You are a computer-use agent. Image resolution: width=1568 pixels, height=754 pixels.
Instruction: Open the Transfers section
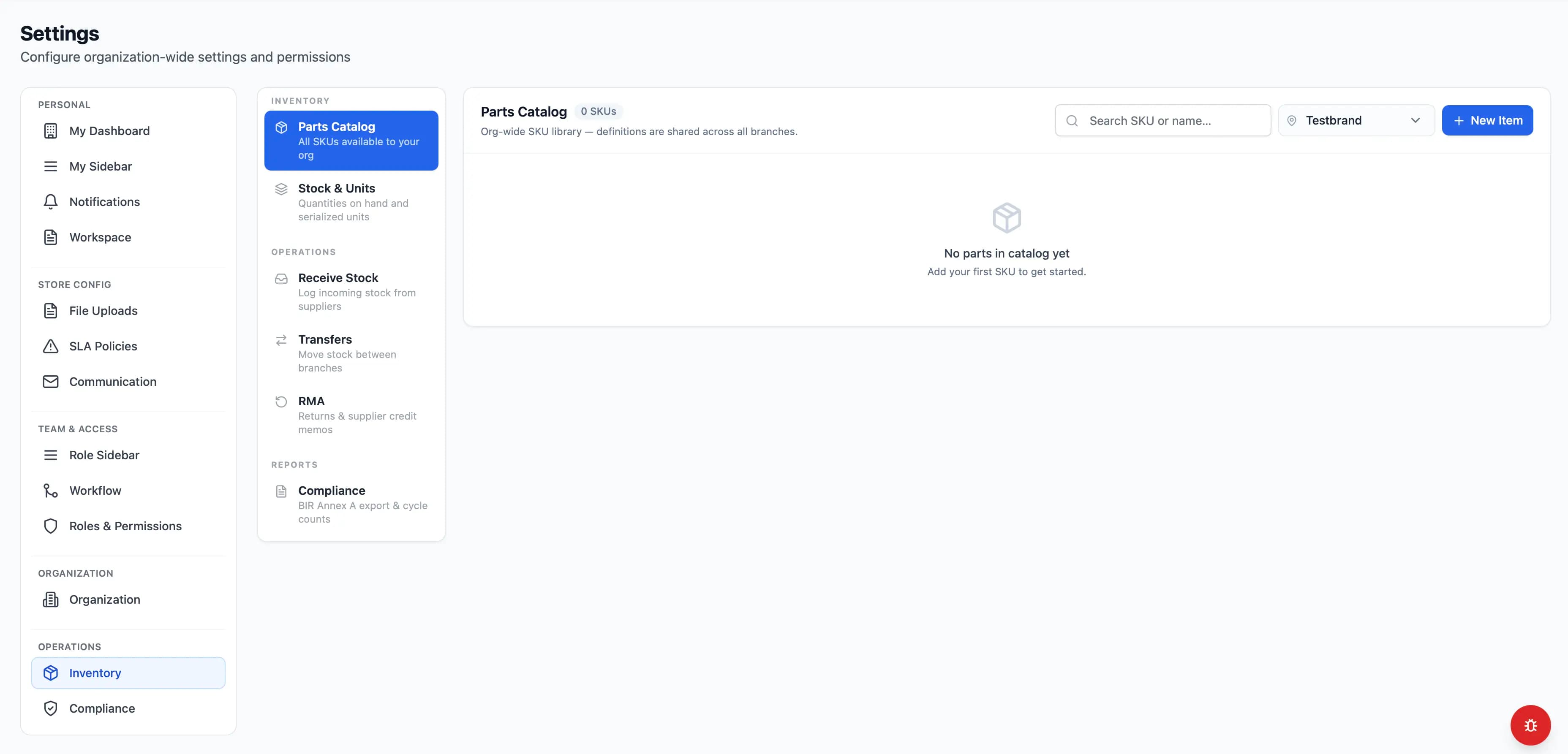[351, 353]
